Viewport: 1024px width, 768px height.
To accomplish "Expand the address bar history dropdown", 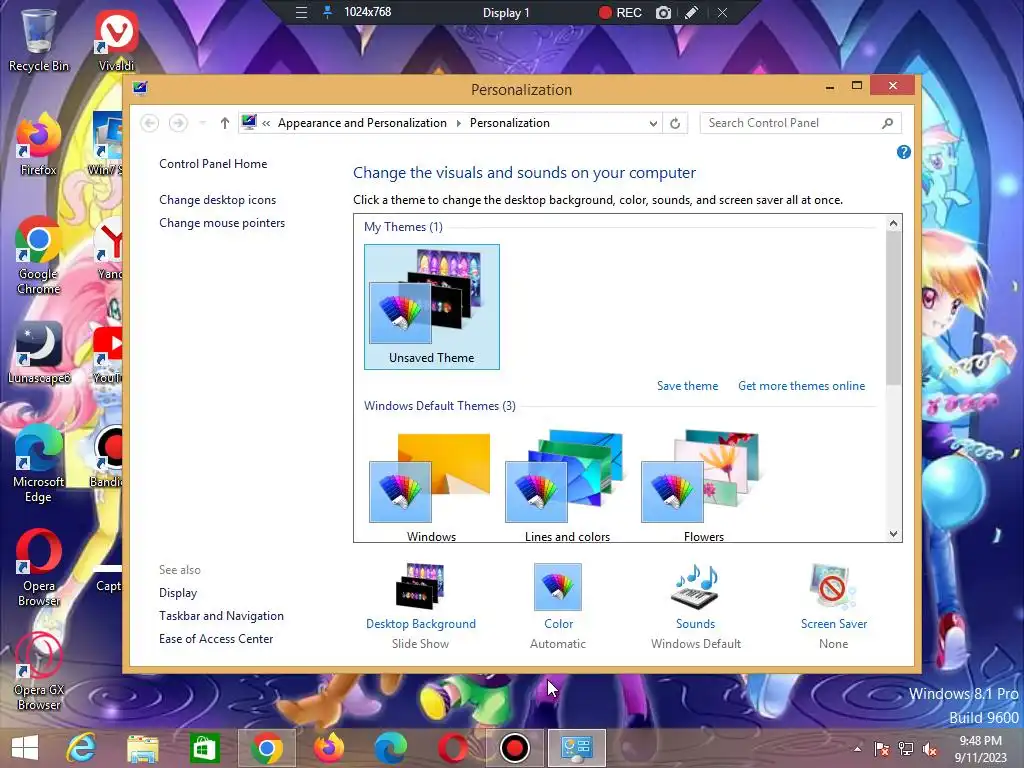I will click(652, 123).
